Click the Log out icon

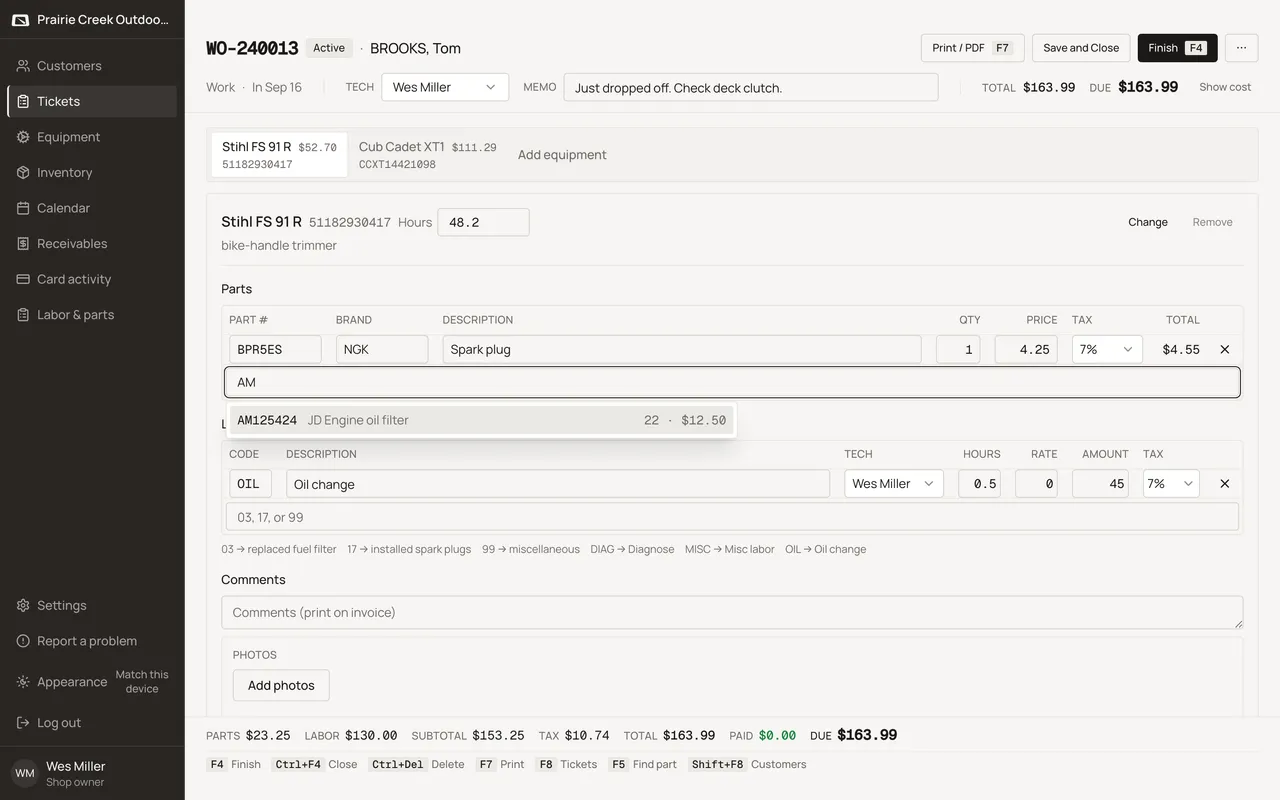(23, 723)
